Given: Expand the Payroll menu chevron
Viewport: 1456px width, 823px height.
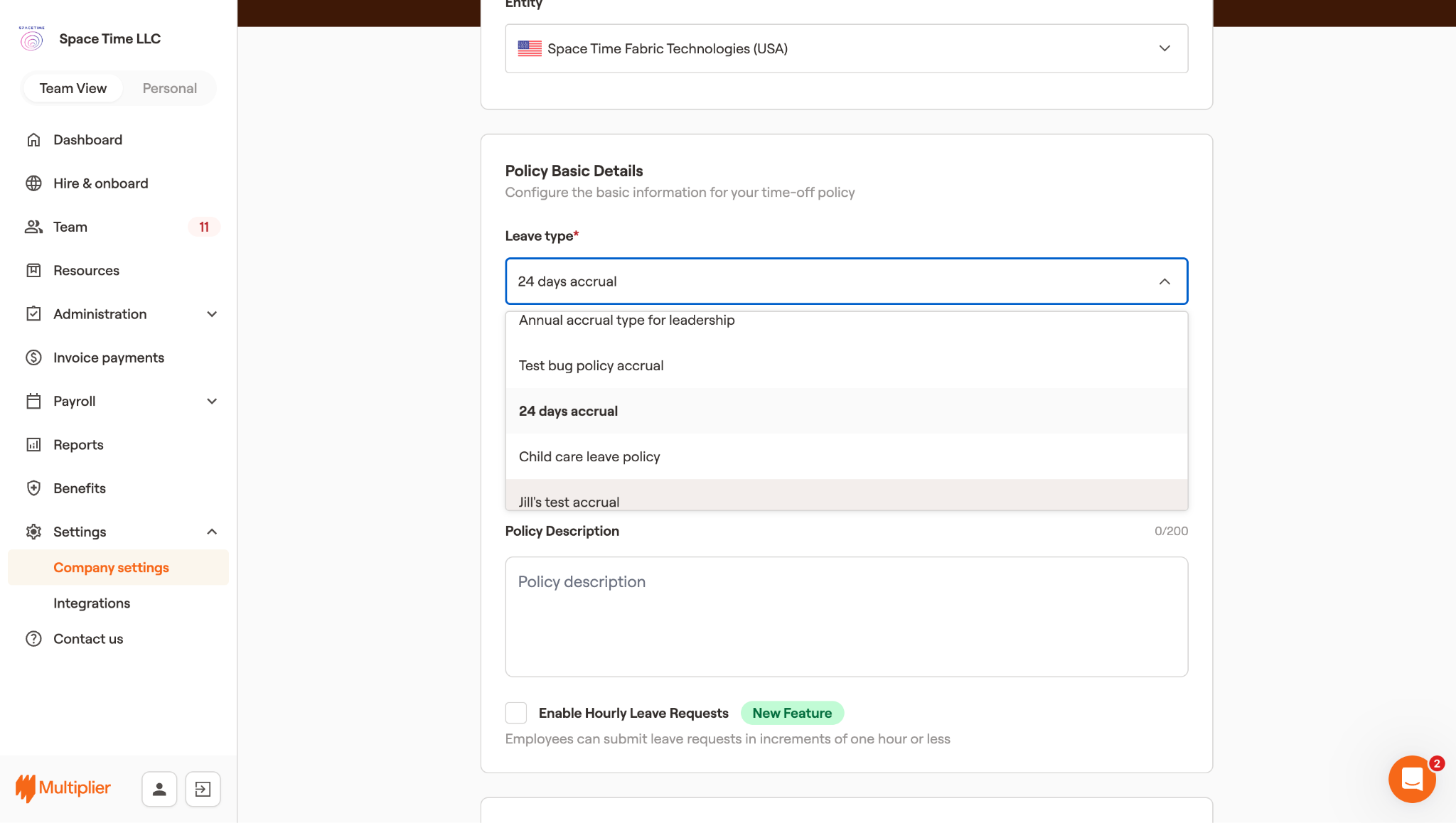Looking at the screenshot, I should [212, 402].
